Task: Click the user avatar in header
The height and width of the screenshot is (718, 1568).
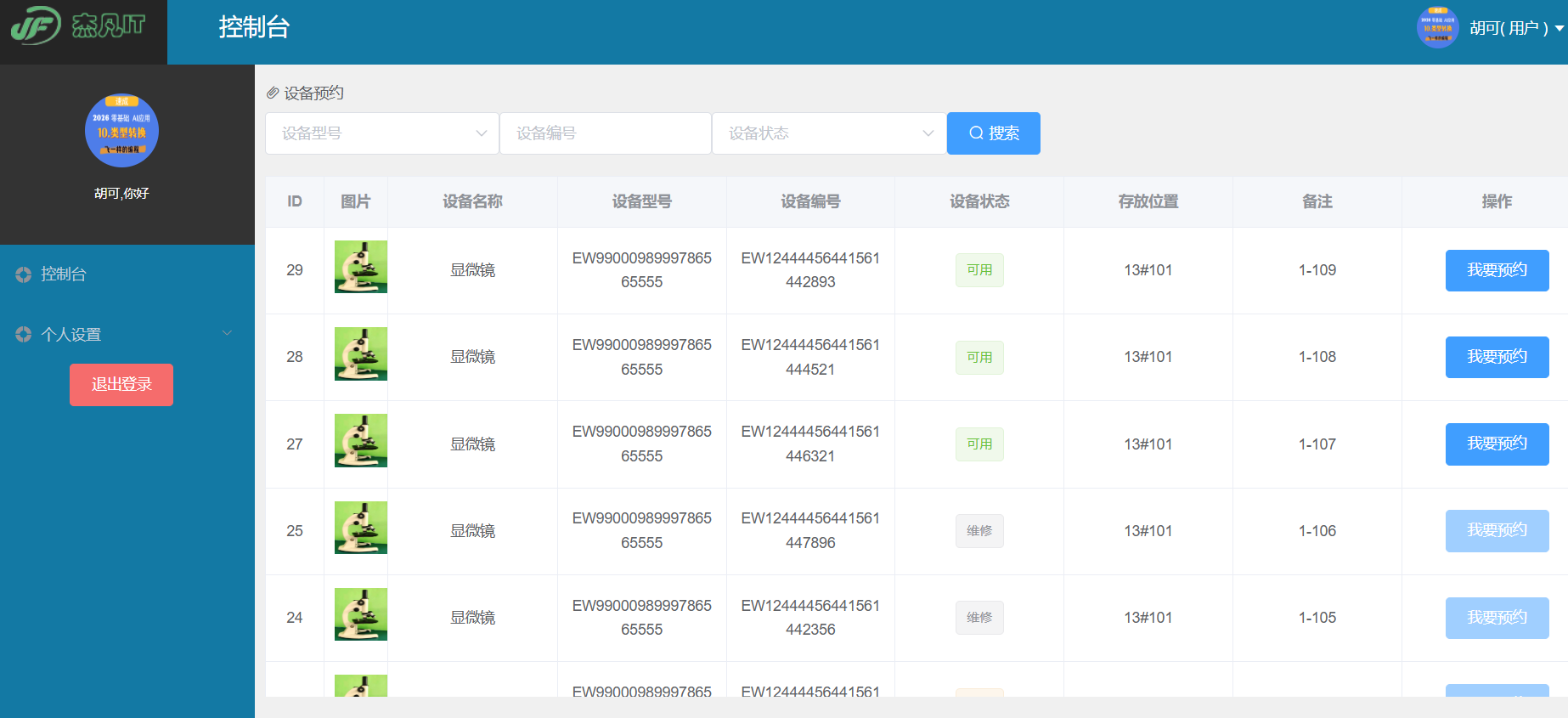Action: click(1437, 28)
